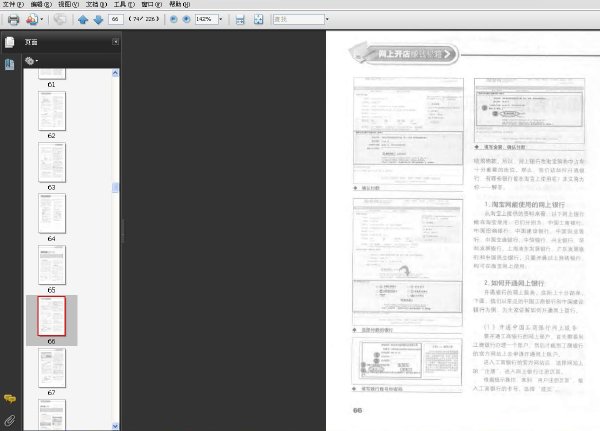600x431 pixels.
Task: Open the 帮助 (Help) menu
Action: tap(179, 4)
